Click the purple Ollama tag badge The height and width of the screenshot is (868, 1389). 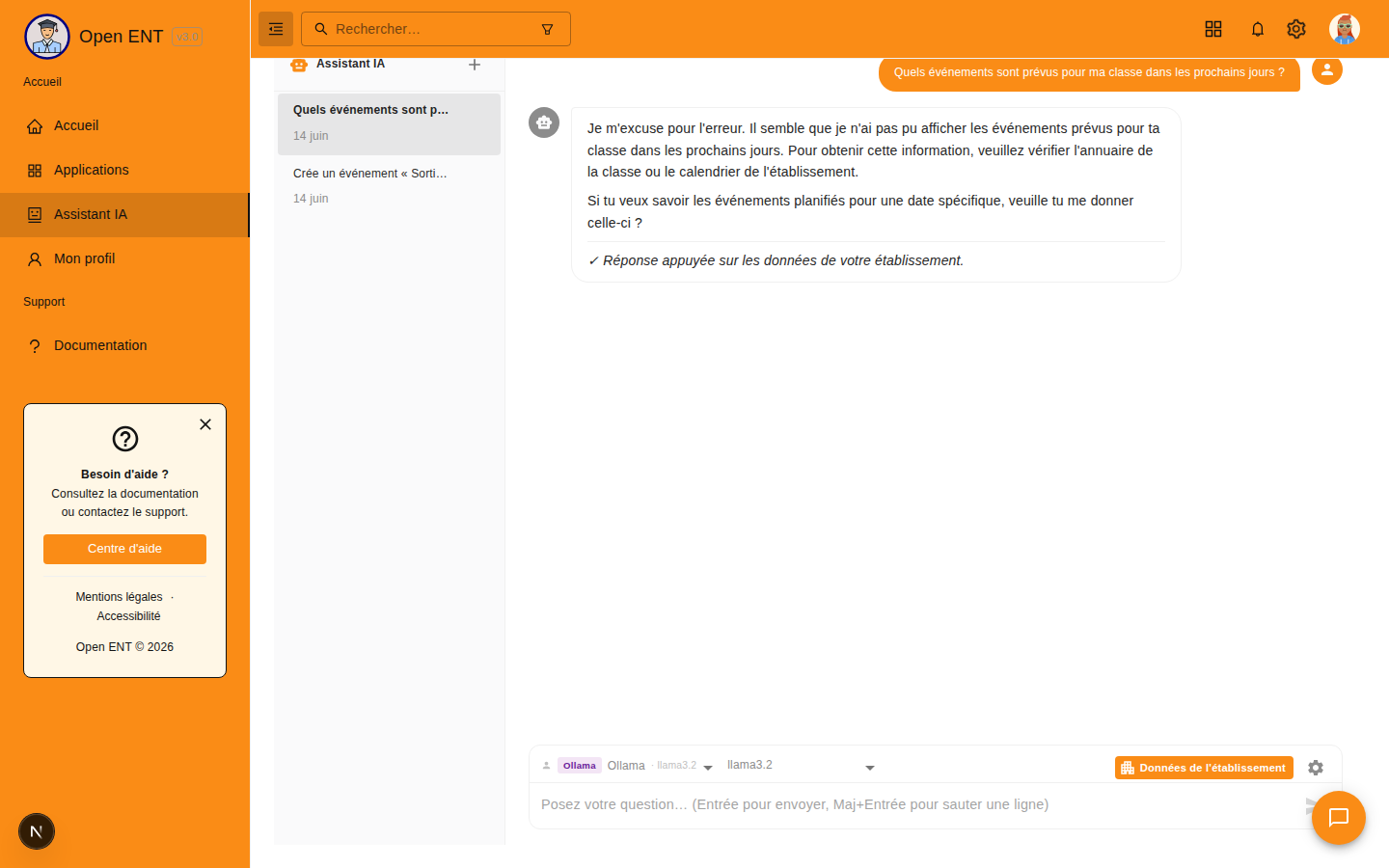pyautogui.click(x=580, y=766)
